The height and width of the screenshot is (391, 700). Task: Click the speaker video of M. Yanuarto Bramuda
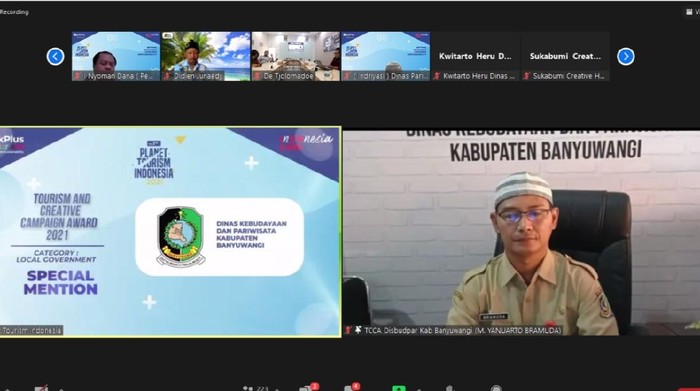tap(521, 233)
